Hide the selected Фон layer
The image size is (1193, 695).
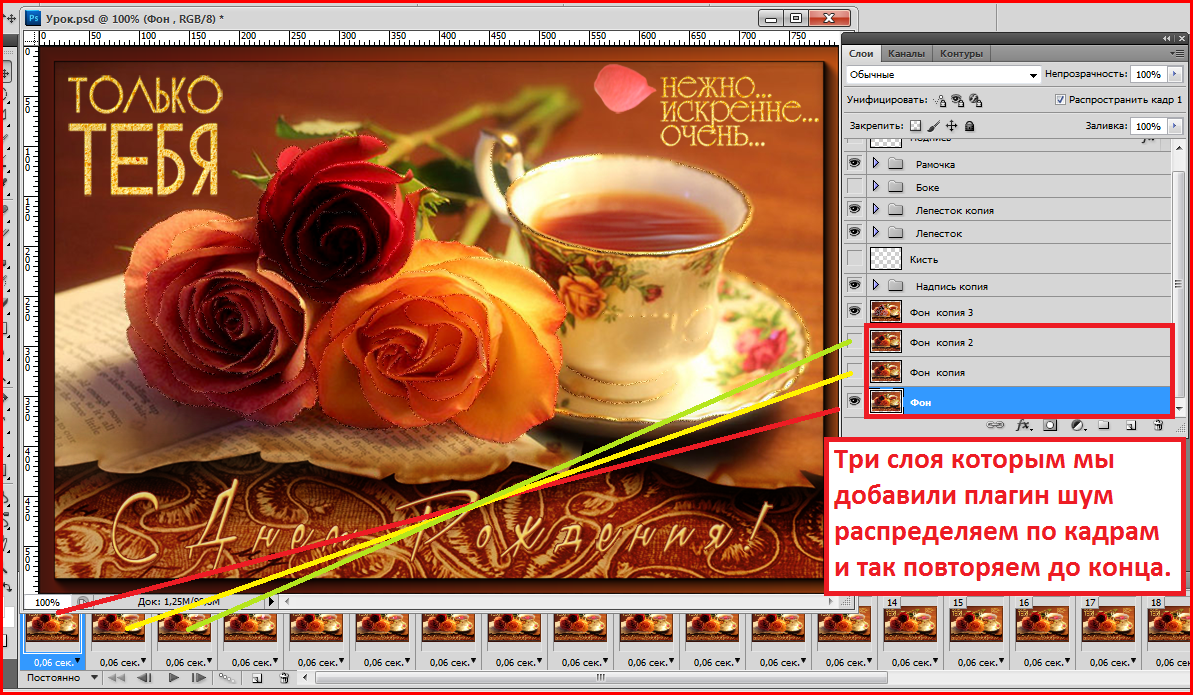click(854, 401)
